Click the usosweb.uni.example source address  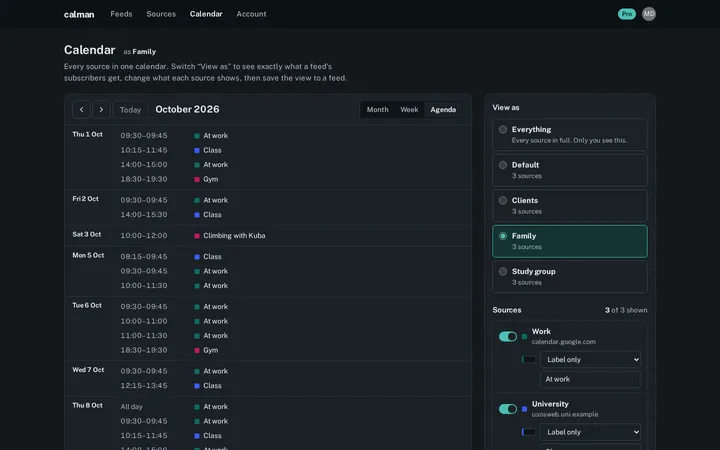point(565,414)
